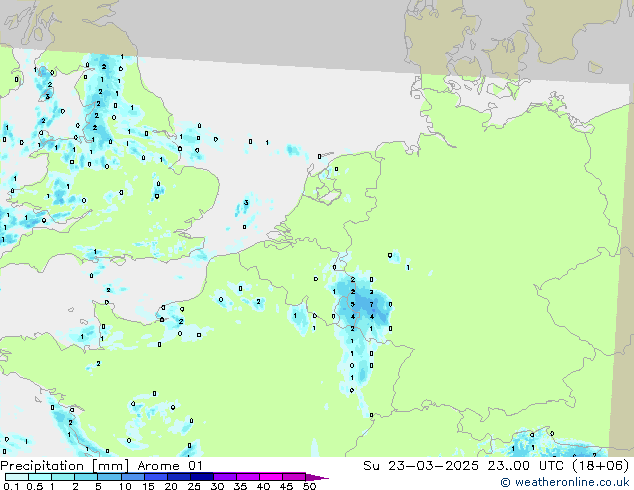The height and width of the screenshot is (490, 634).
Task: Click the 20–25 mm legend color box
Action: click(x=178, y=477)
